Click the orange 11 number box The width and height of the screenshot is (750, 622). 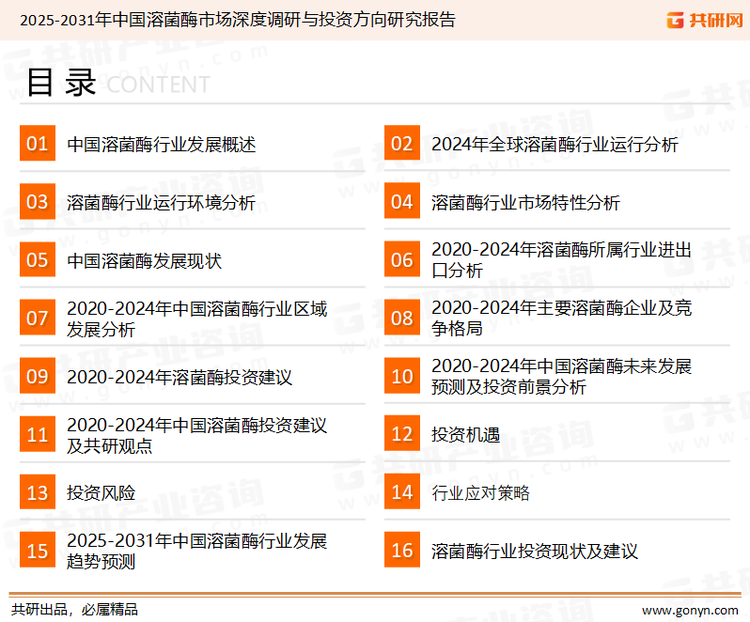(x=37, y=435)
